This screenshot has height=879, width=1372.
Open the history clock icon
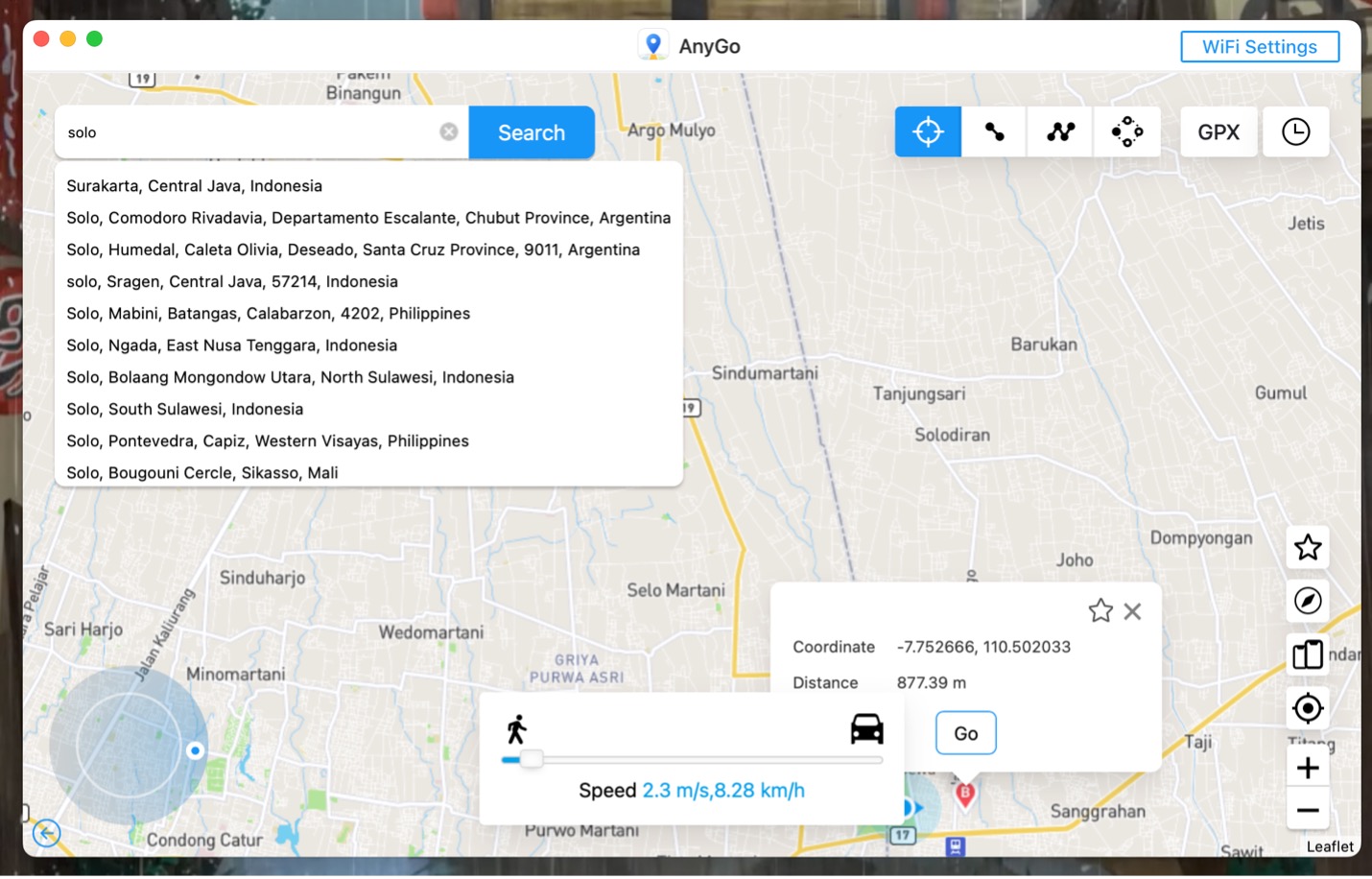(x=1295, y=131)
